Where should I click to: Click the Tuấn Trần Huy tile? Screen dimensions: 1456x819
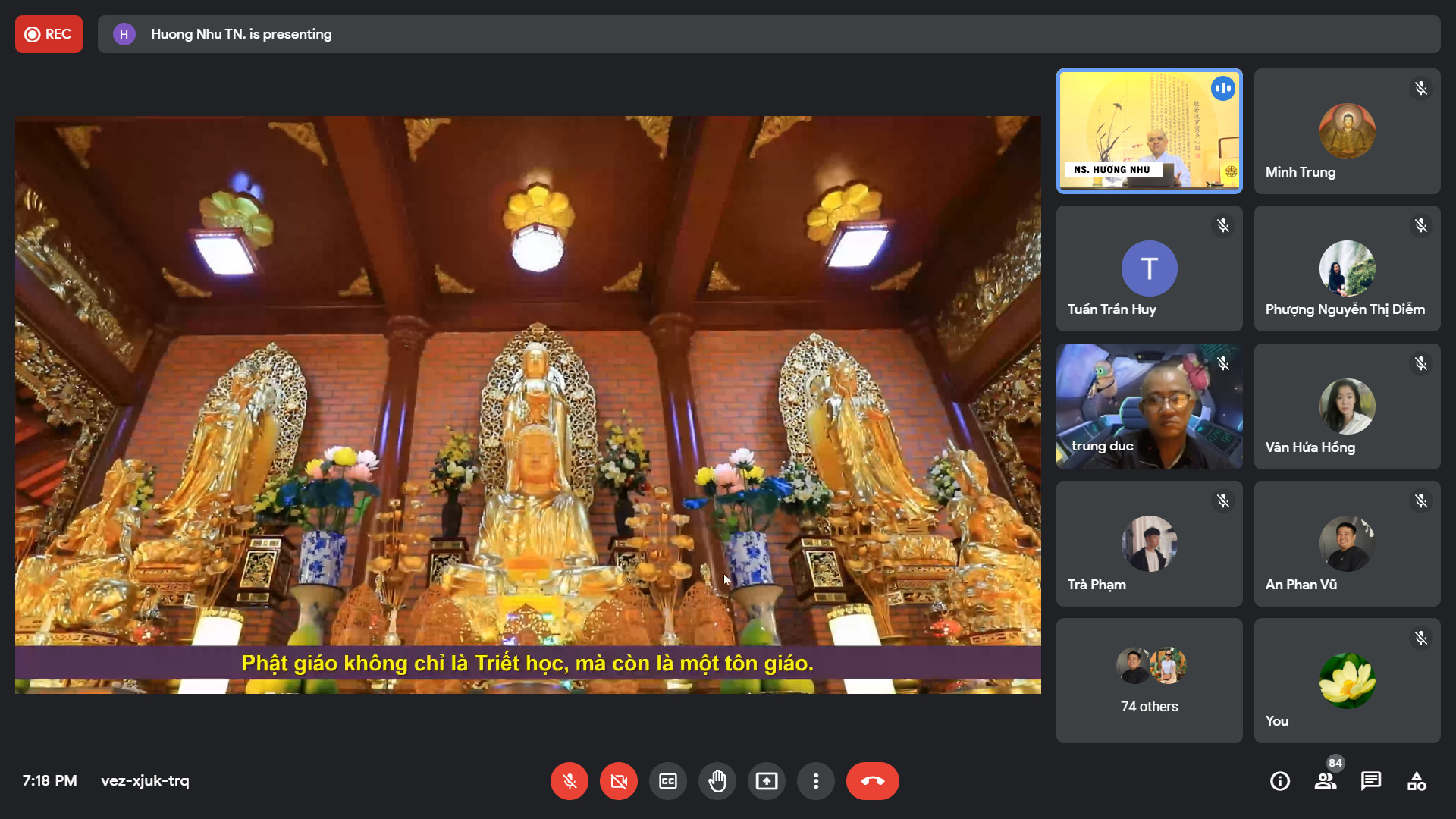pos(1149,268)
